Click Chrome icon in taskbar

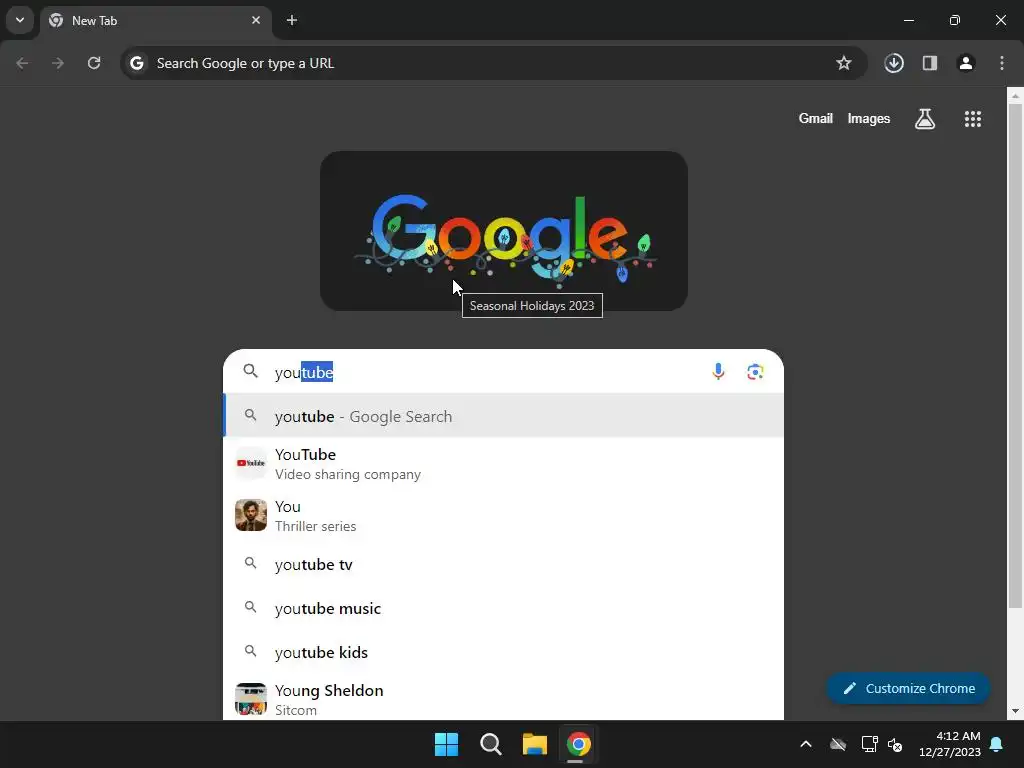pos(578,744)
